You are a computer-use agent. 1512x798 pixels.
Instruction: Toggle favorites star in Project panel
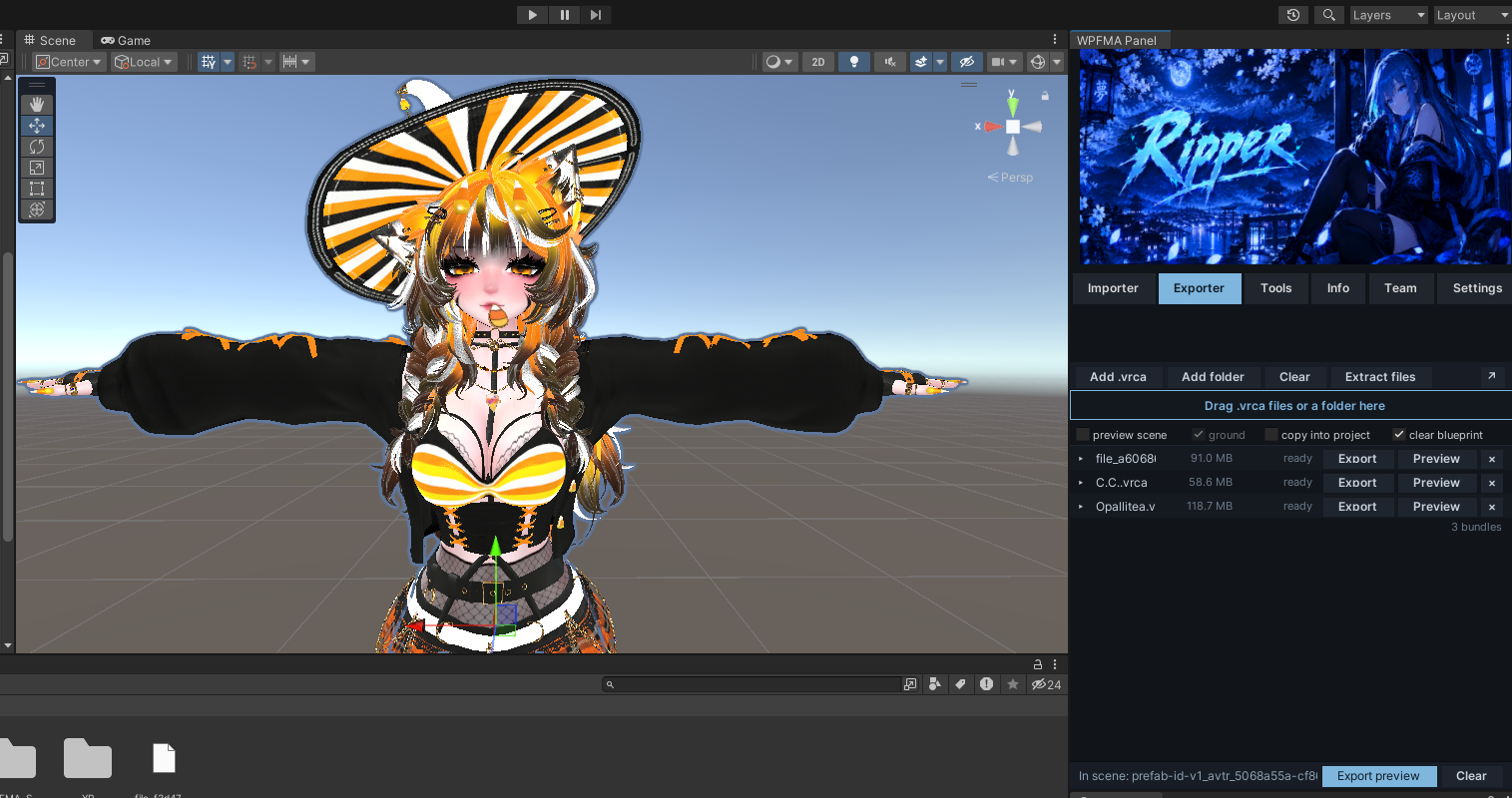[1013, 684]
